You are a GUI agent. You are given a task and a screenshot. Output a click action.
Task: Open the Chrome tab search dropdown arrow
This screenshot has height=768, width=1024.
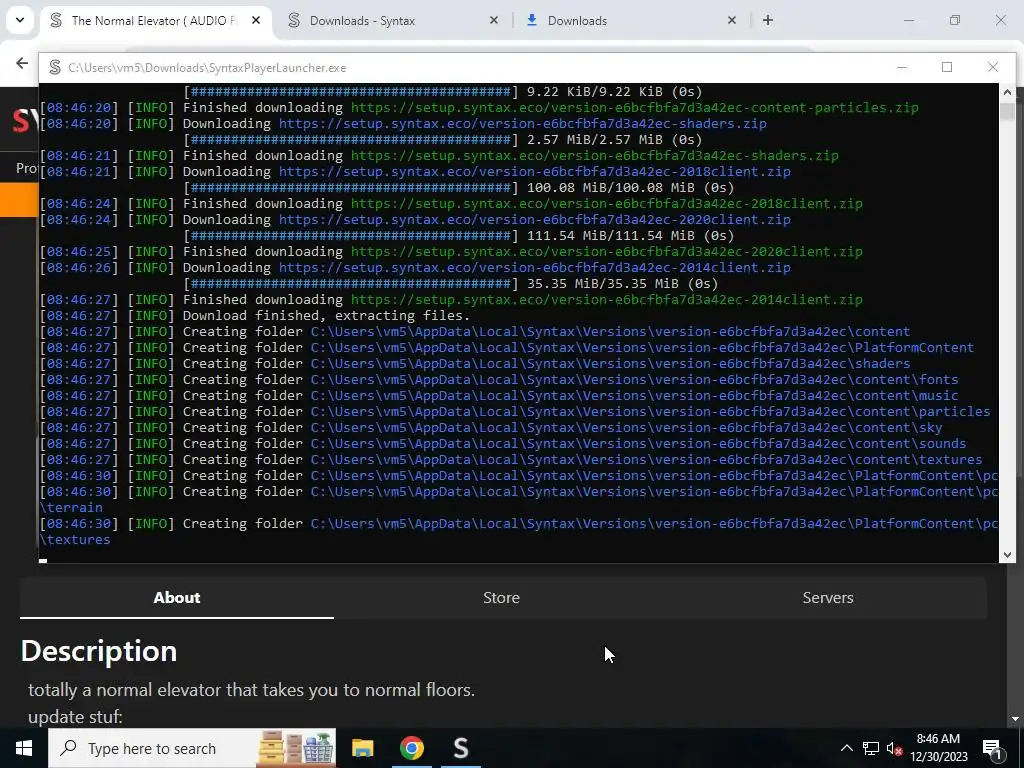click(x=20, y=20)
